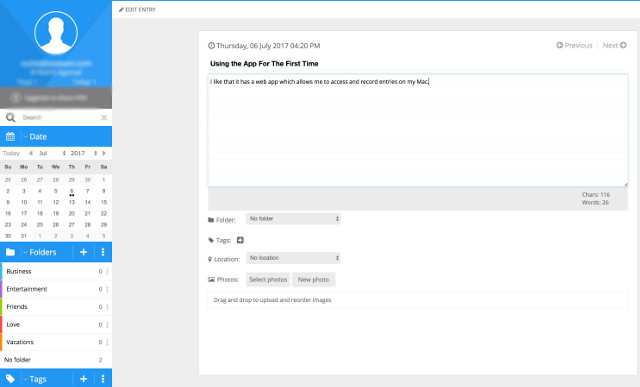Open options dots for Entertainment folder
The height and width of the screenshot is (387, 640).
pos(107,289)
